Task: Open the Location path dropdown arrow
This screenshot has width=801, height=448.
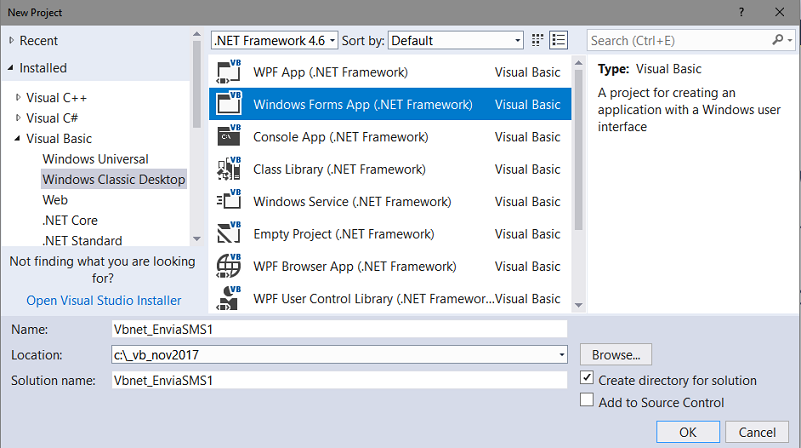Action: pyautogui.click(x=561, y=355)
